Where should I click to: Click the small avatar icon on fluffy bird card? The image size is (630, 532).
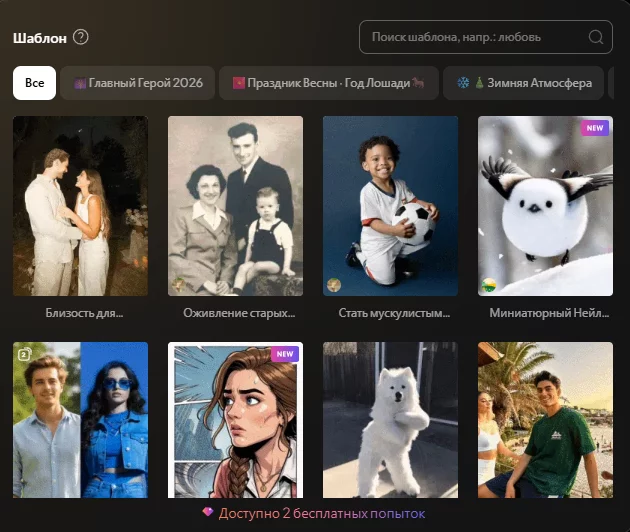tap(490, 284)
